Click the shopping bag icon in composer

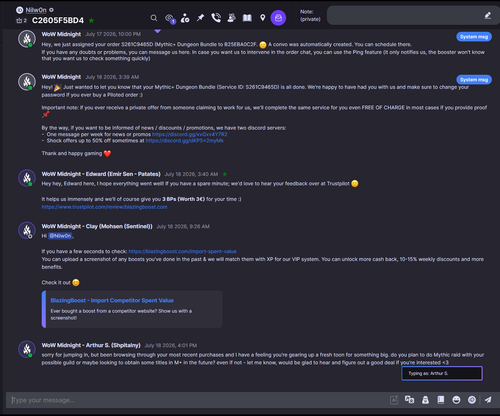(425, 400)
